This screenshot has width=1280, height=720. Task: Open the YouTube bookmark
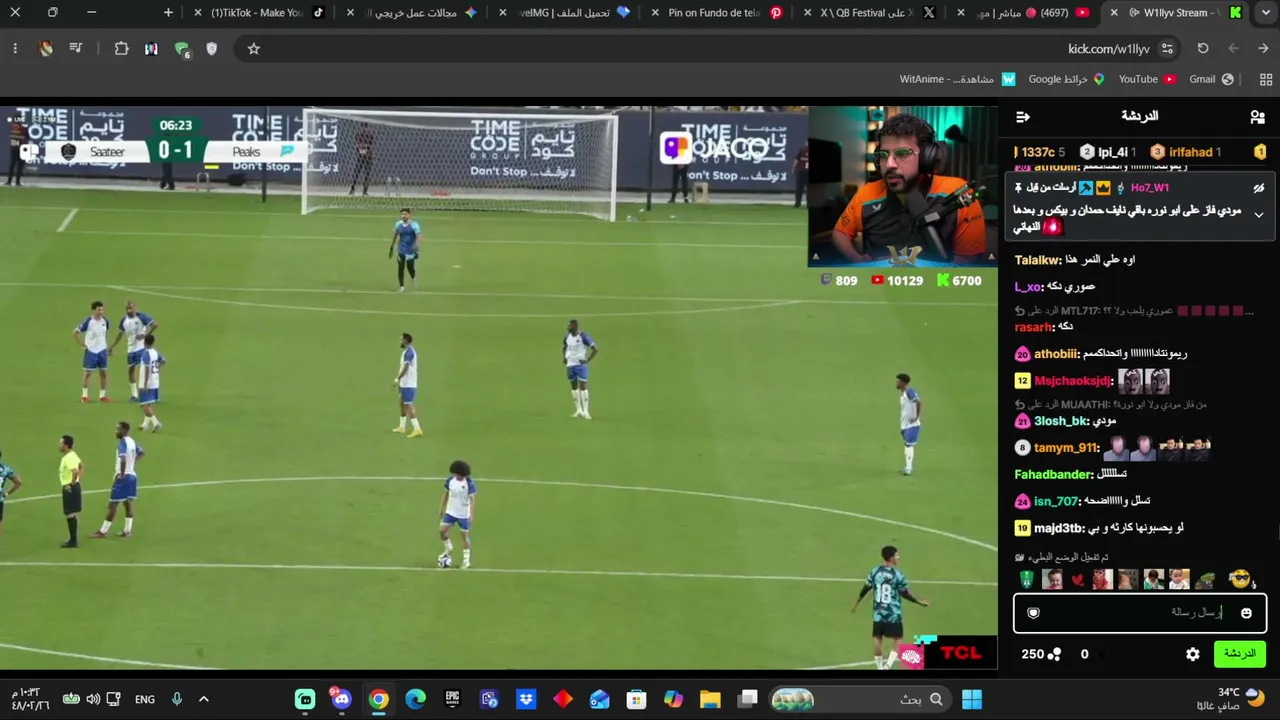pos(1147,79)
